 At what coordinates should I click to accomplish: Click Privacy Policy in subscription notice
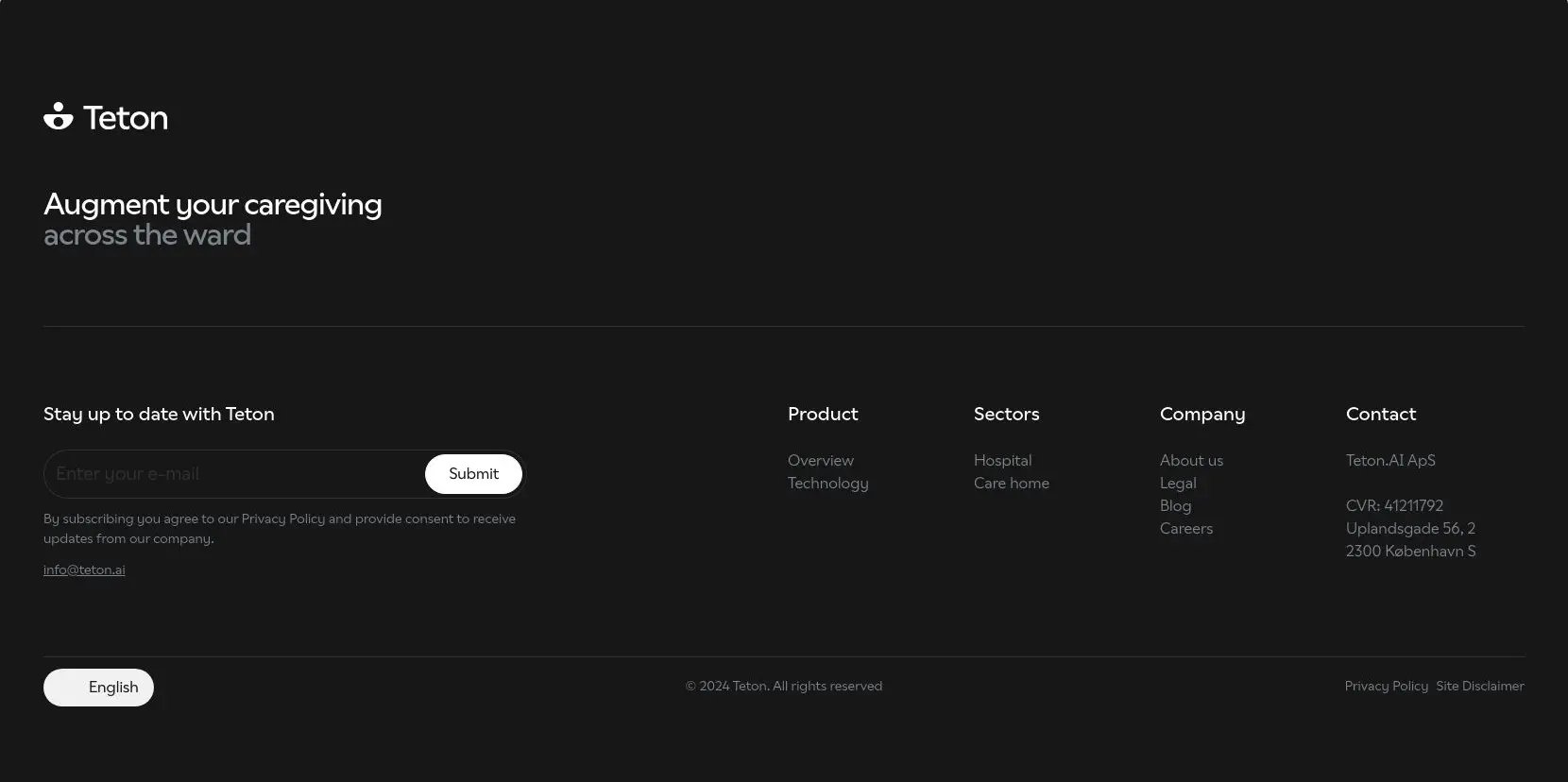tap(282, 518)
